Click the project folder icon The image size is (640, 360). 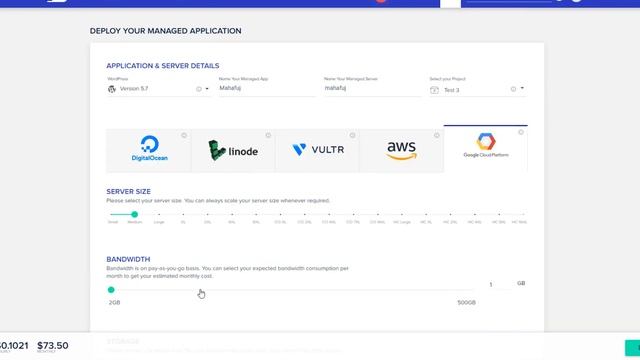tap(434, 90)
